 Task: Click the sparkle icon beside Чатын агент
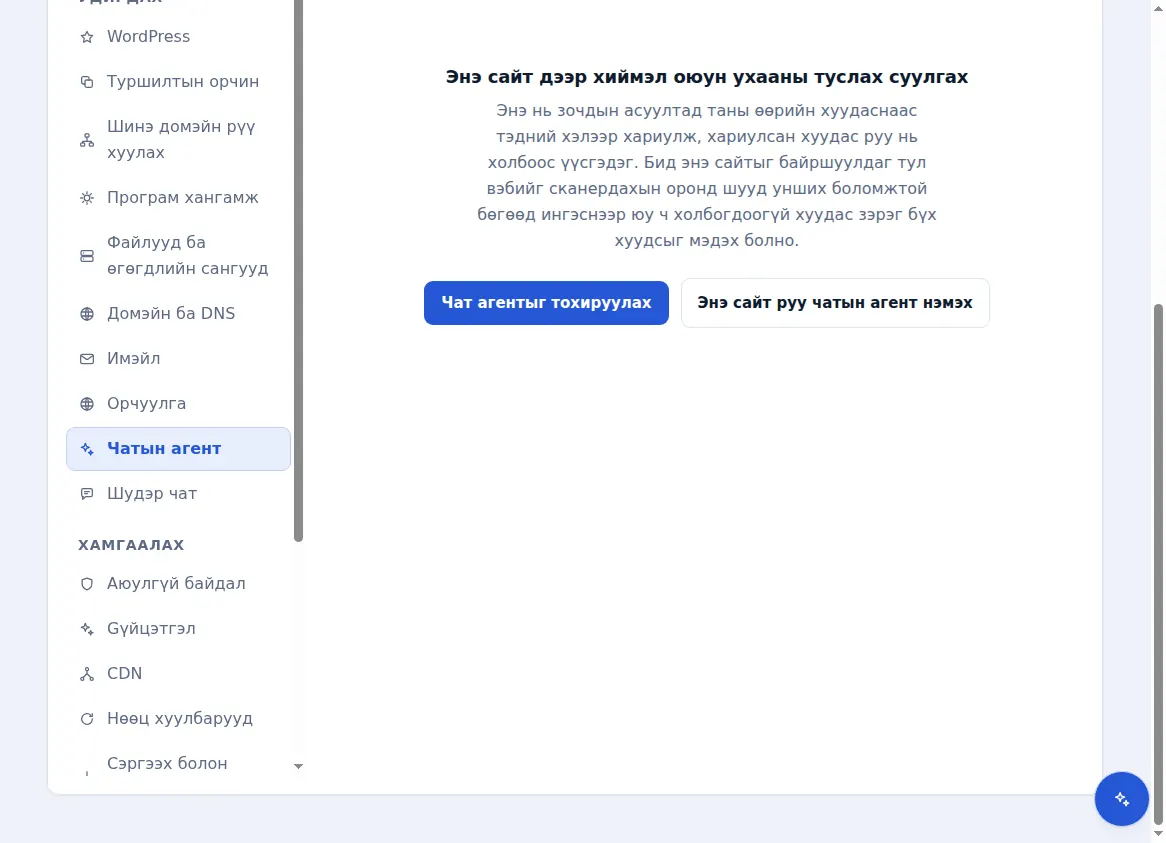pyautogui.click(x=87, y=449)
